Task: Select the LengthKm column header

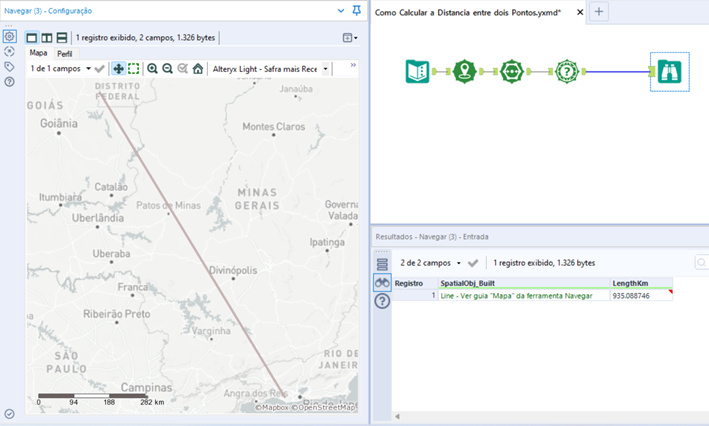Action: pos(641,283)
